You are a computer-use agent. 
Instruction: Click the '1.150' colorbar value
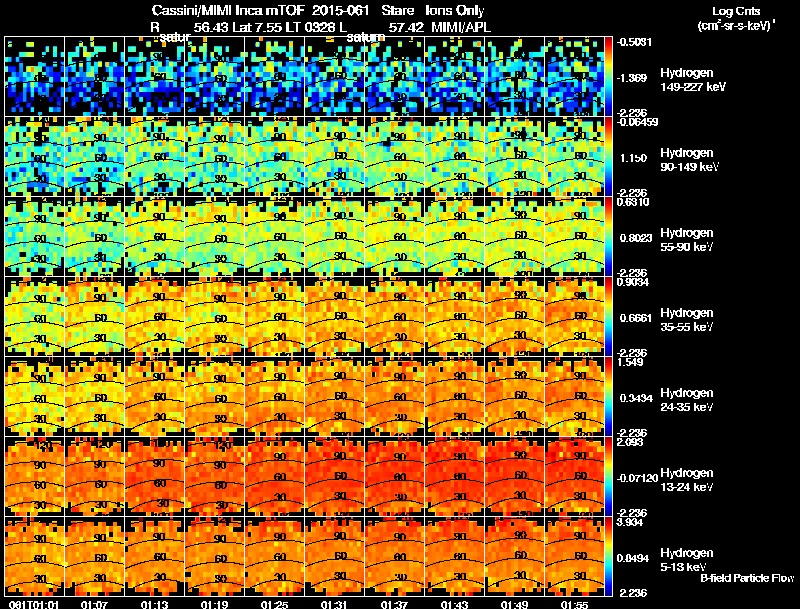coord(633,158)
